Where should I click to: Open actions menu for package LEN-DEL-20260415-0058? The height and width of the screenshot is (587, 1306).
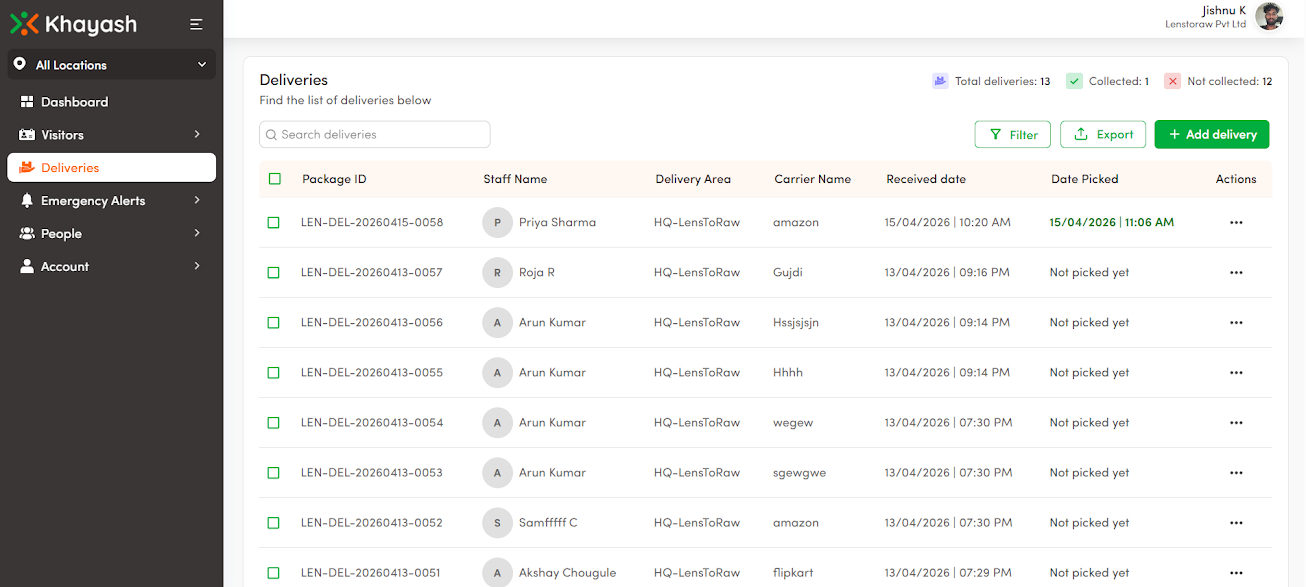[x=1236, y=223]
